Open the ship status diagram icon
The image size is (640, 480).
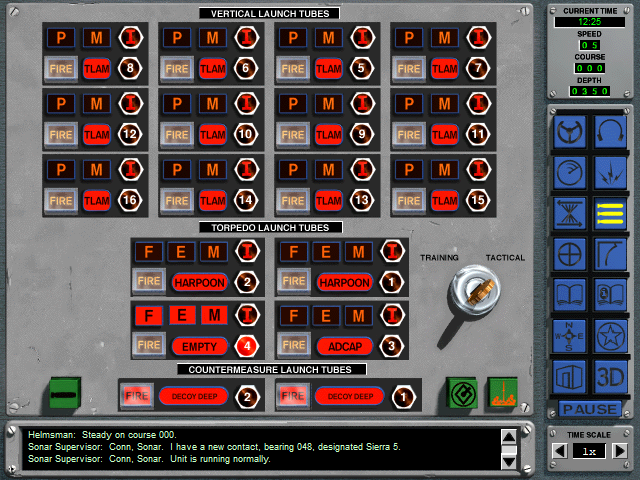click(x=570, y=377)
